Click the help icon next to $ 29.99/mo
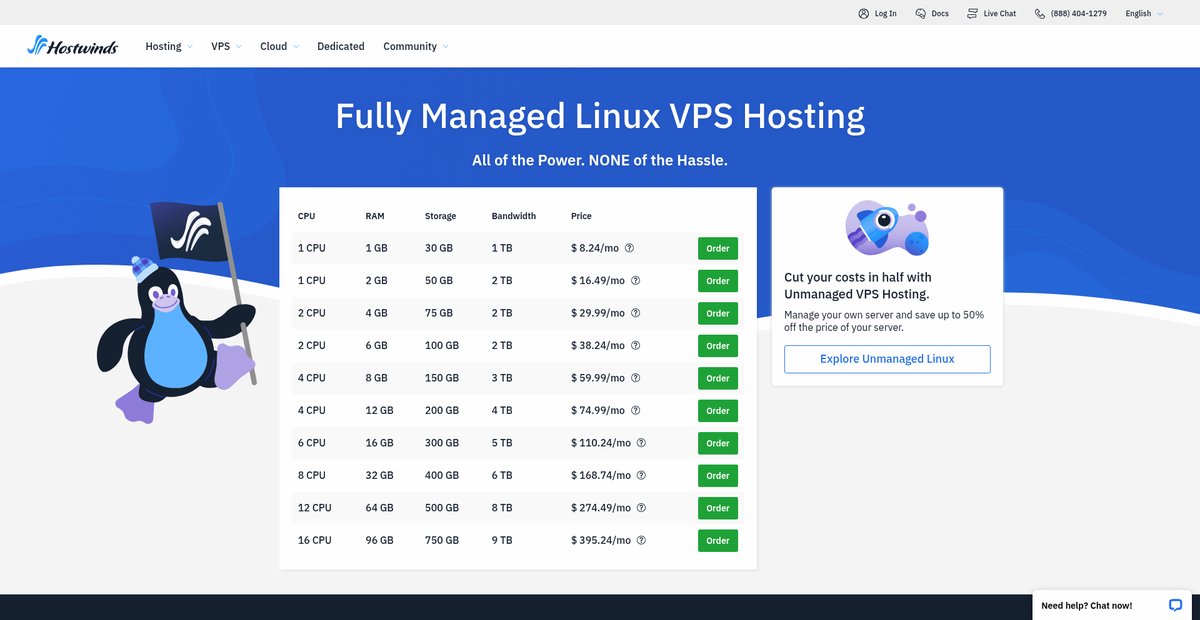 (635, 313)
